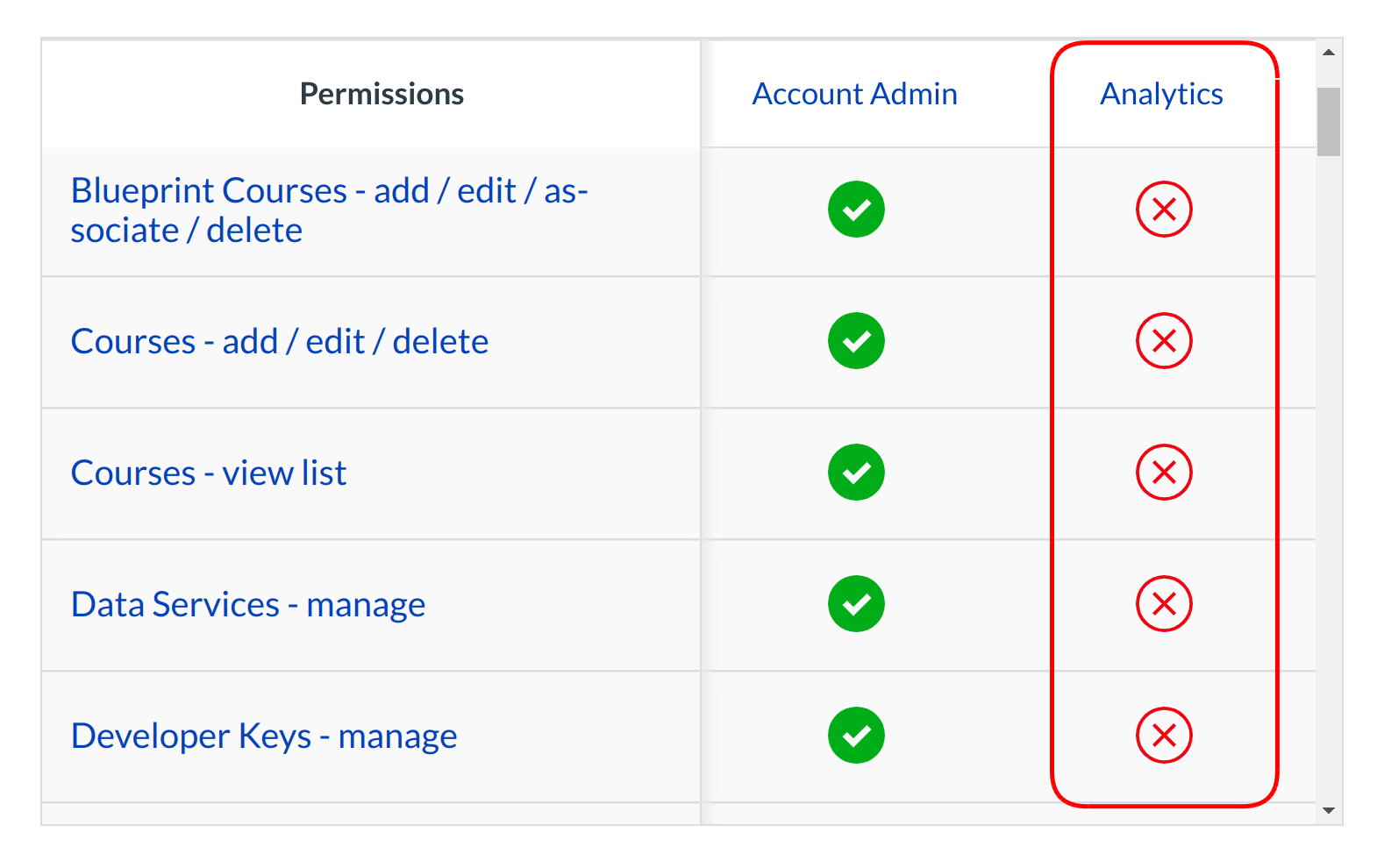Click the scrollbar up arrow
This screenshot has width=1377, height=868.
click(x=1329, y=53)
